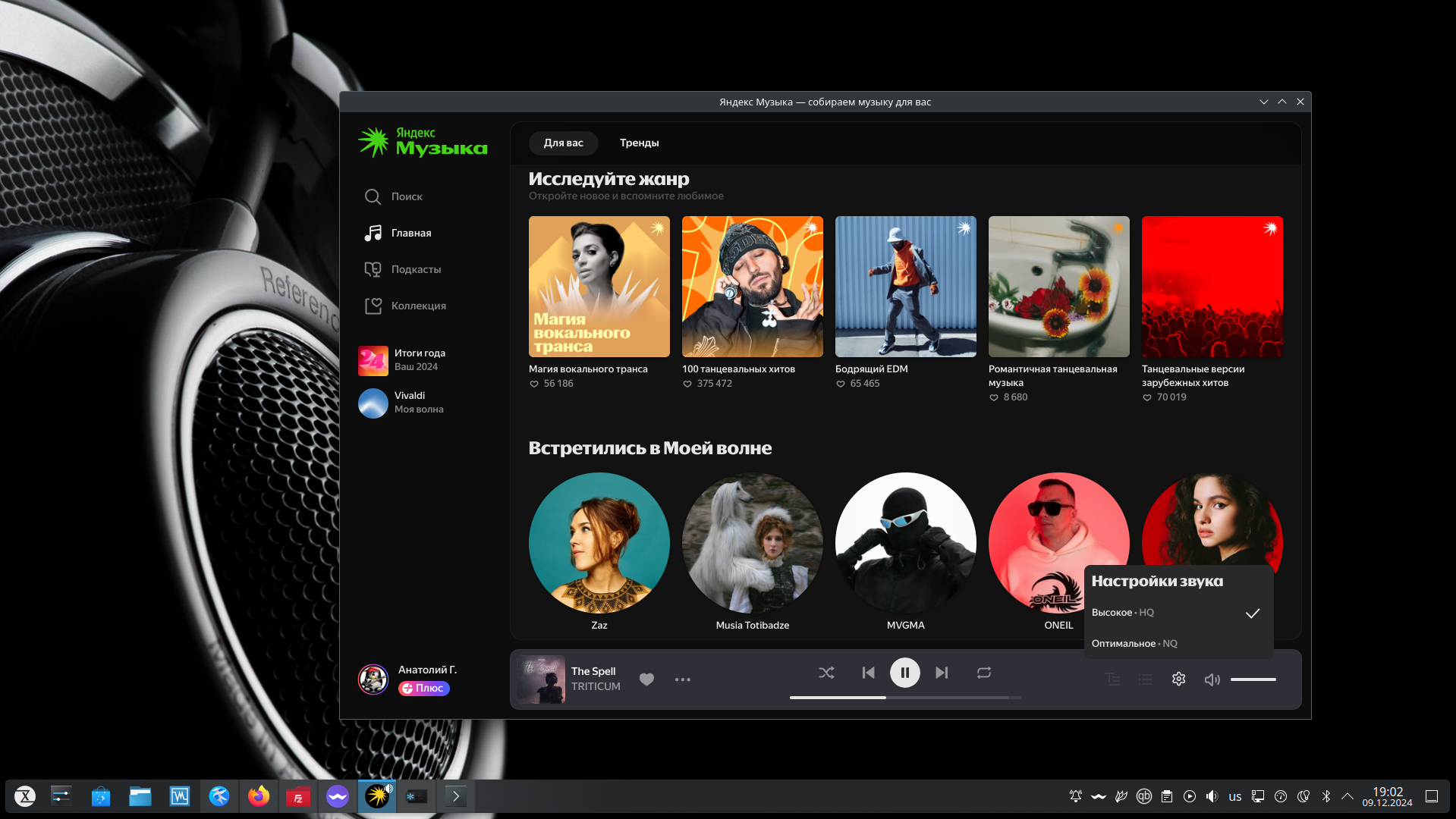Viewport: 1456px width, 819px height.
Task: Open the playback queue list icon
Action: point(1146,679)
